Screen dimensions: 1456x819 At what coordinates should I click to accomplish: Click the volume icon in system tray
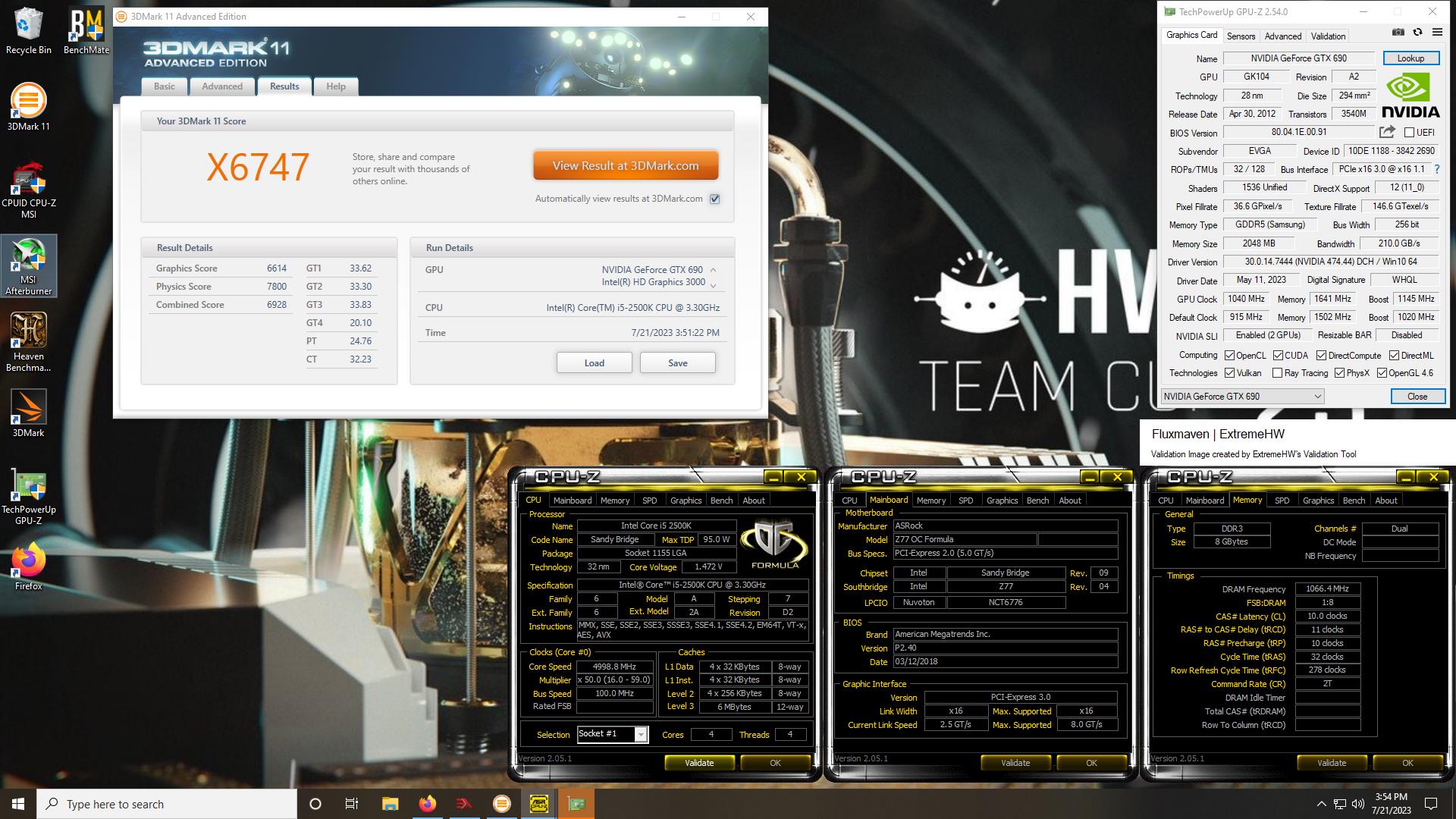(1358, 804)
